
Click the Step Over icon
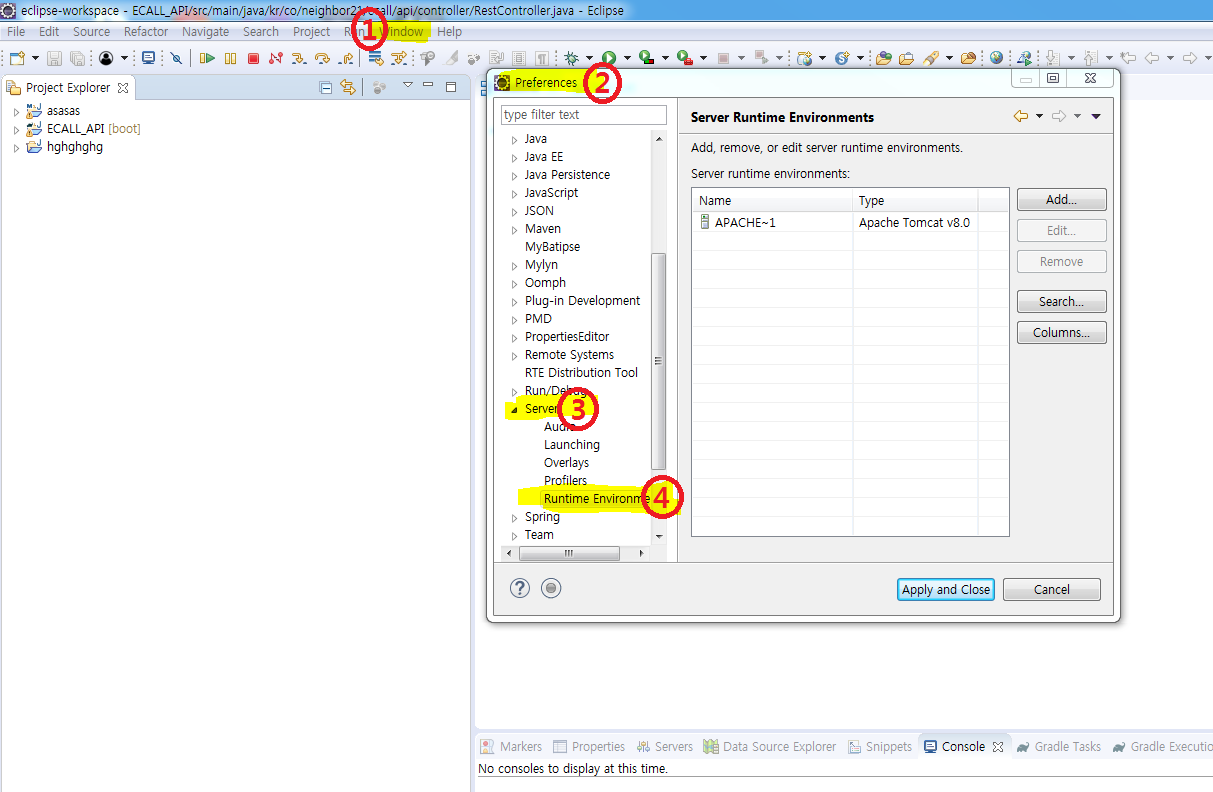click(x=322, y=58)
